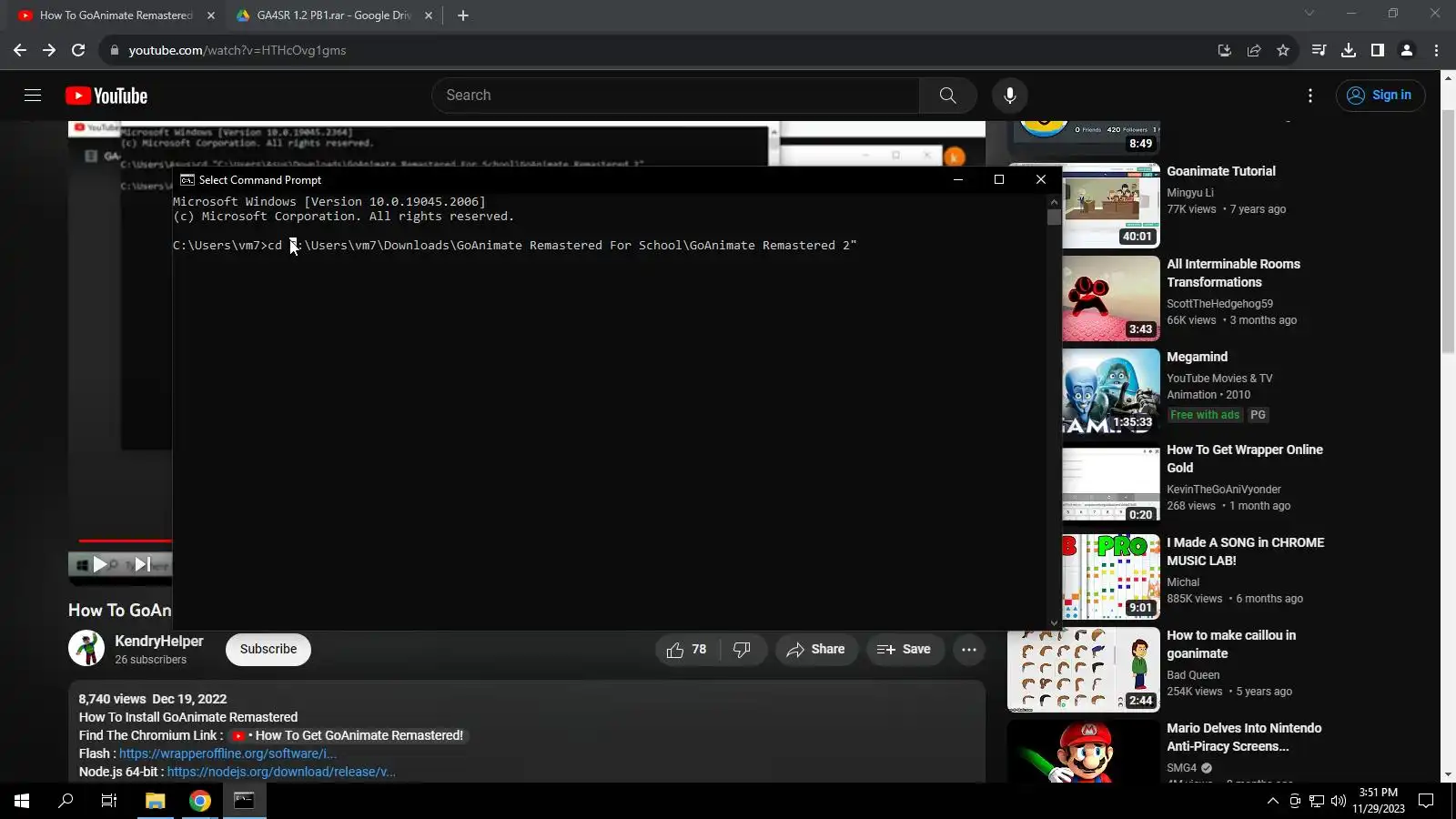Open Windows Start menu
Screen dimensions: 1456x819
coord(22,801)
